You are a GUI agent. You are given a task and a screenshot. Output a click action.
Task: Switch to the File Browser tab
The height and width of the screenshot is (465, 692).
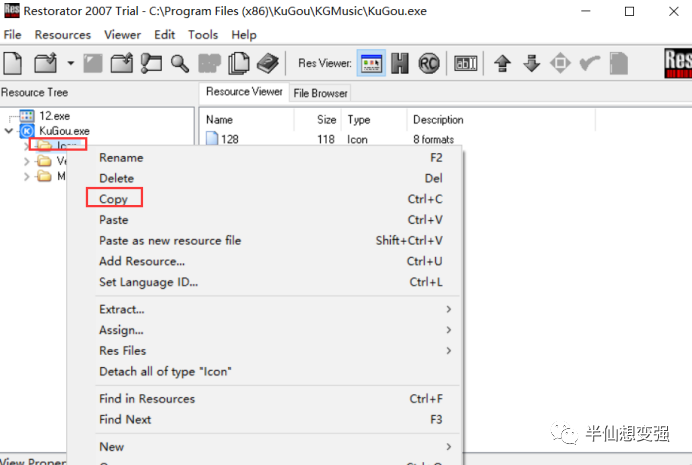(320, 93)
